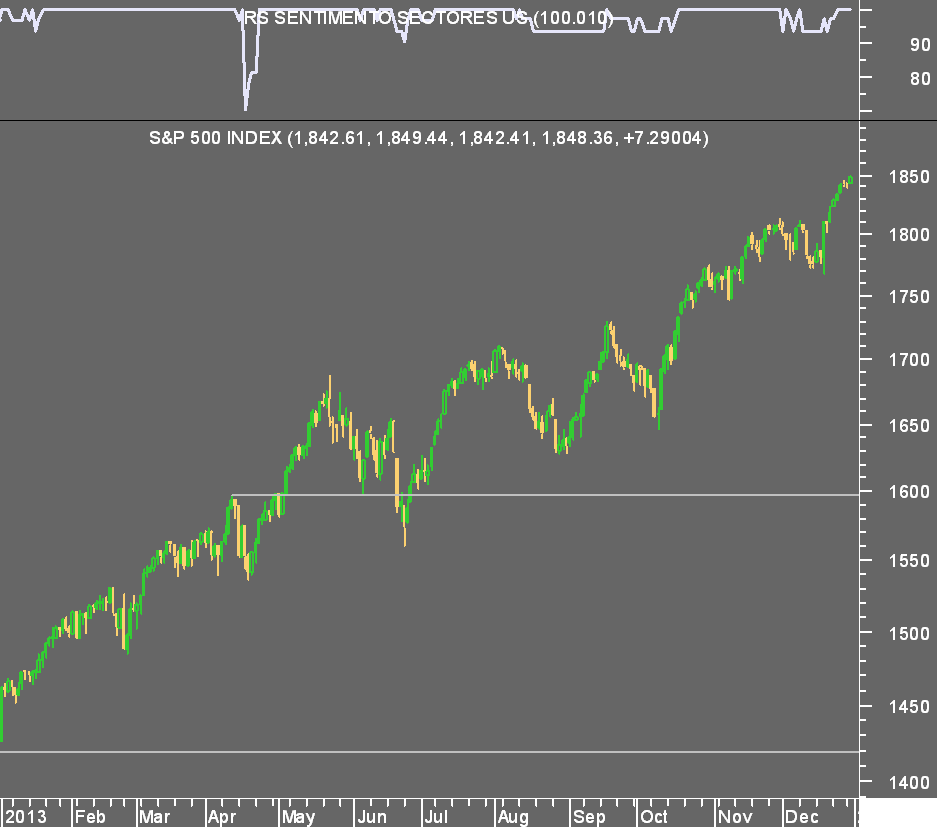Click the 1450 price axis label
Image resolution: width=937 pixels, height=827 pixels.
909,707
